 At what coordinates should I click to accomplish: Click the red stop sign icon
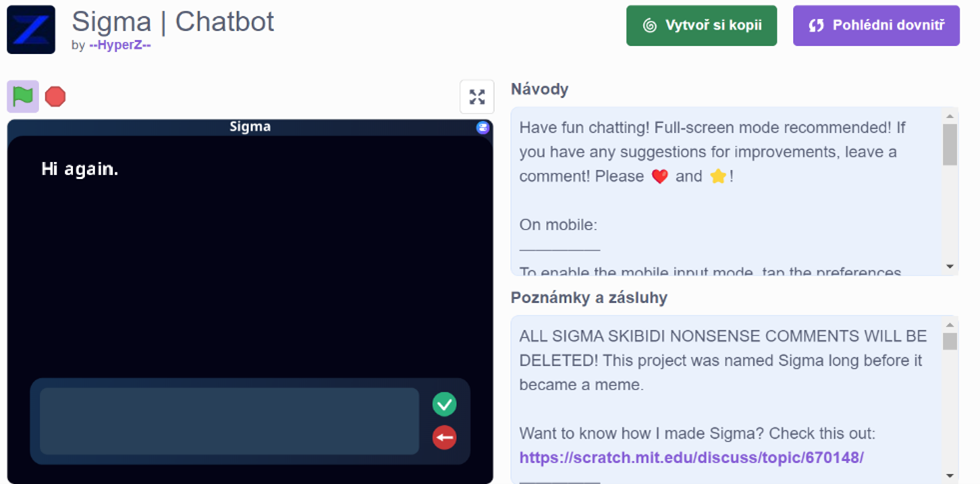pos(55,97)
